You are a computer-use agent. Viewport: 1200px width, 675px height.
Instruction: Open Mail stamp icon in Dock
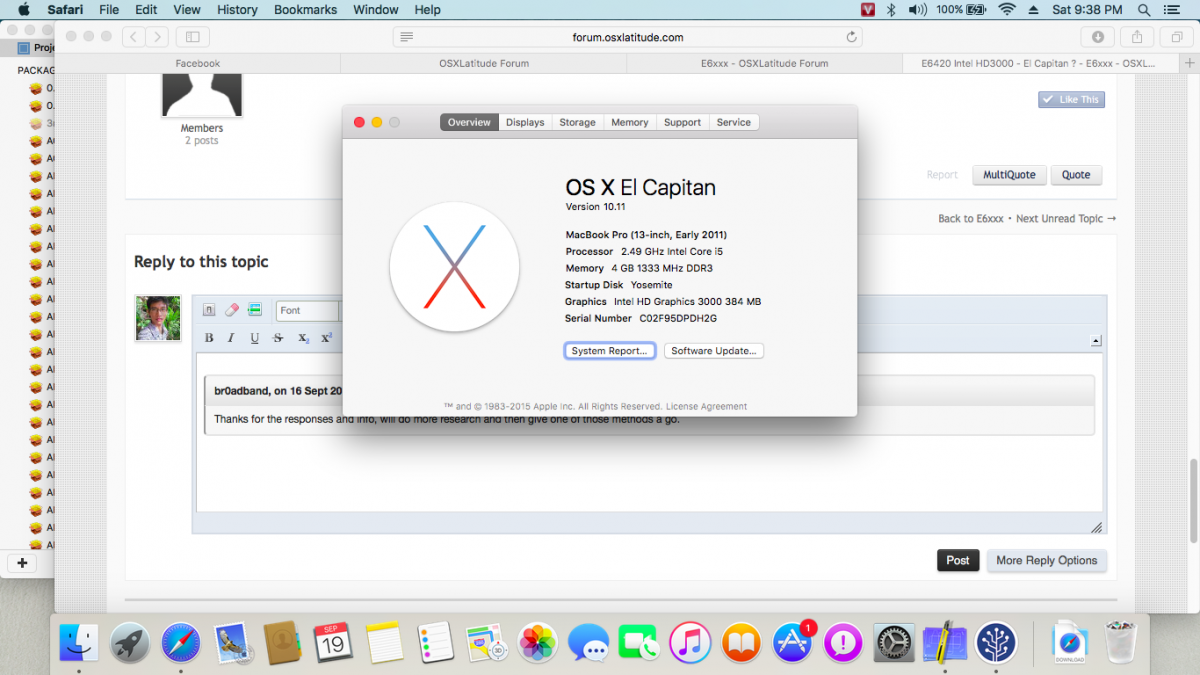pos(233,641)
